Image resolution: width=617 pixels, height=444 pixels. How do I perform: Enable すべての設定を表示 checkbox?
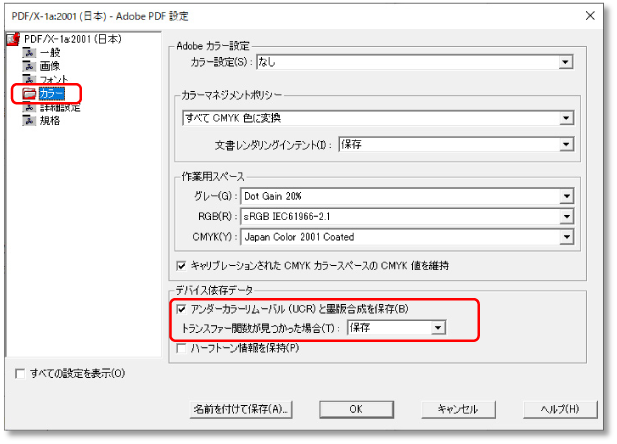[20, 374]
